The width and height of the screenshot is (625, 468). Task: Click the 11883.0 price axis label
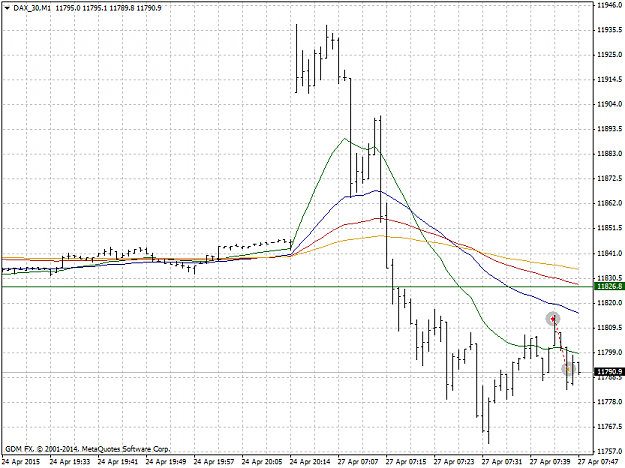[x=609, y=153]
